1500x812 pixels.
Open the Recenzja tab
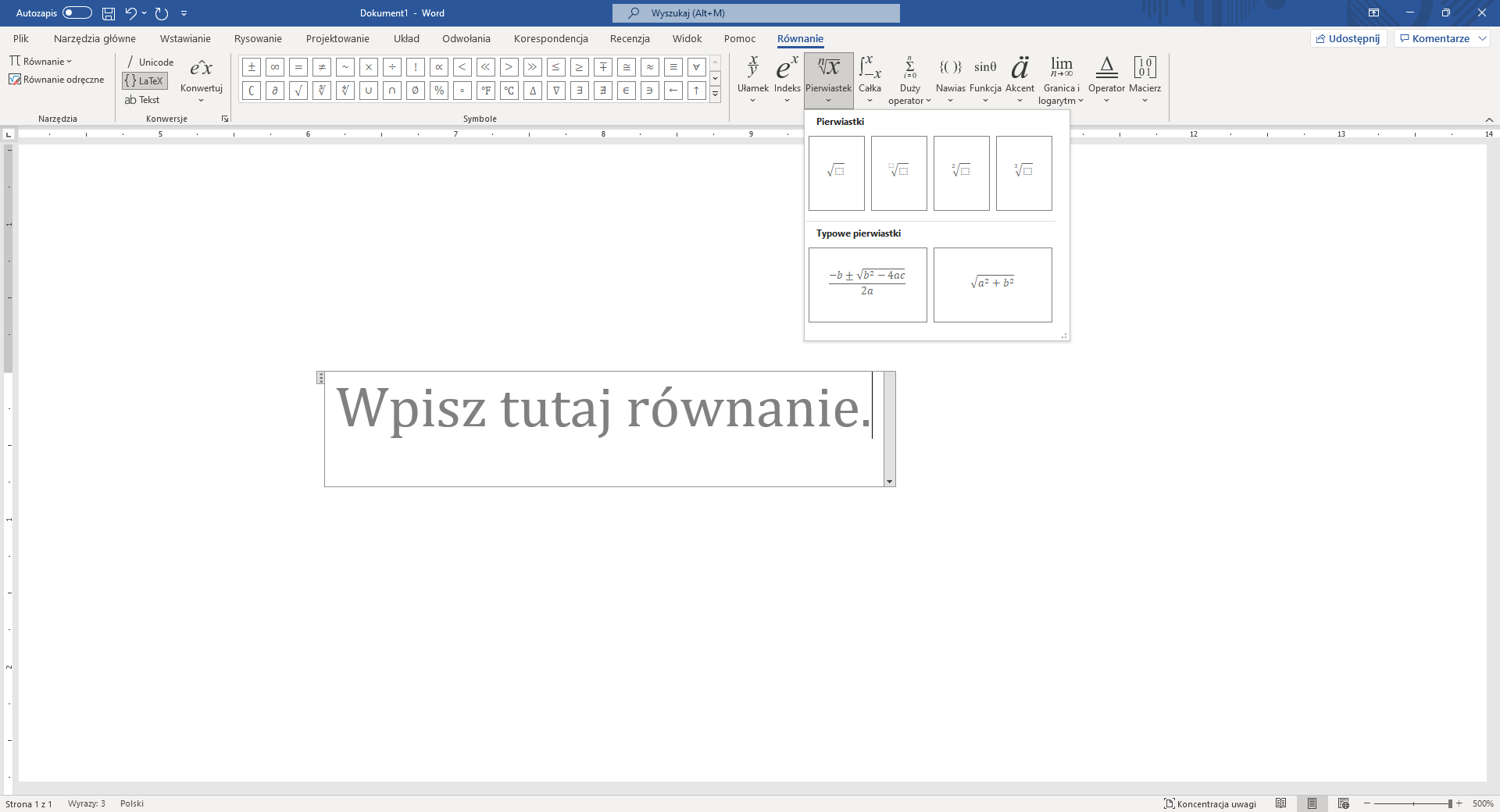coord(629,37)
